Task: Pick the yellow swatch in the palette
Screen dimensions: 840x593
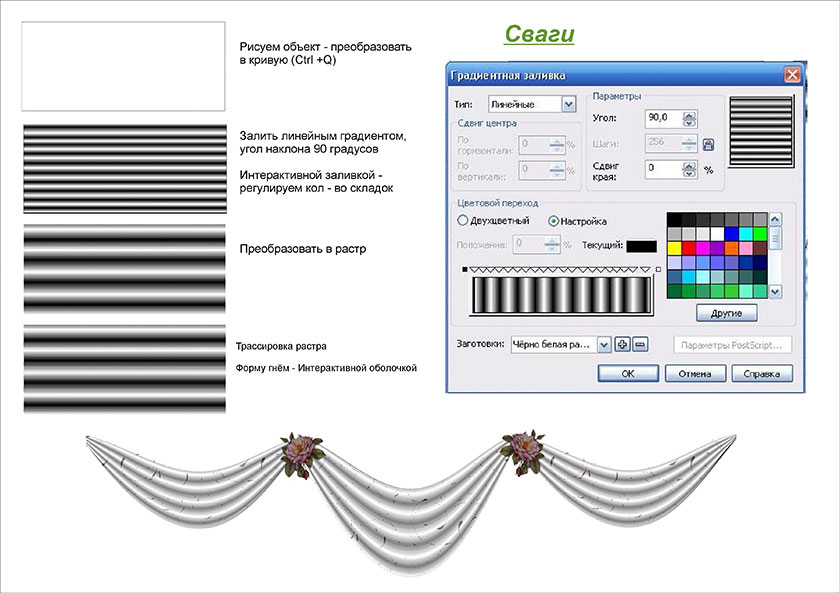Action: coord(674,248)
